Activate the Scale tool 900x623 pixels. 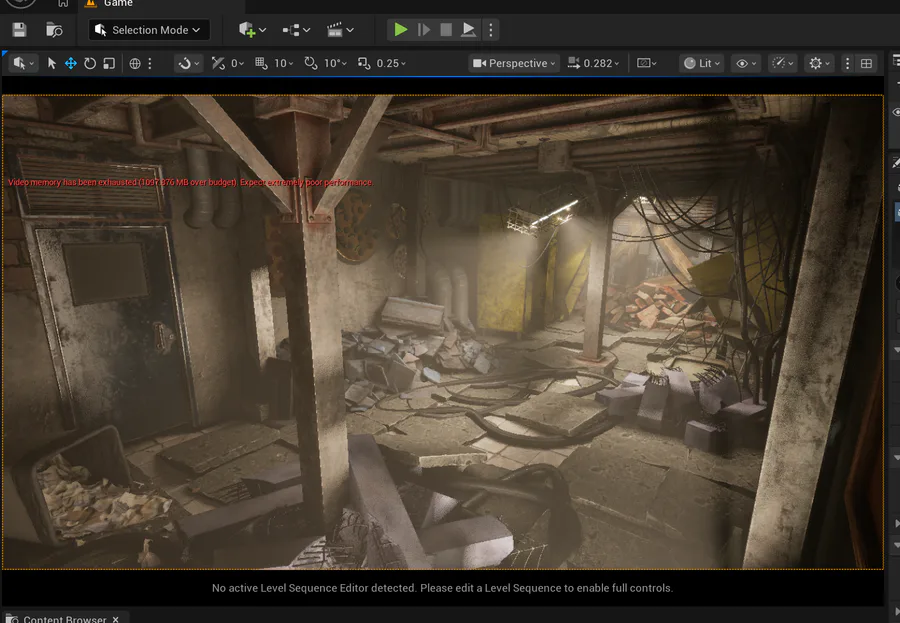(x=109, y=63)
